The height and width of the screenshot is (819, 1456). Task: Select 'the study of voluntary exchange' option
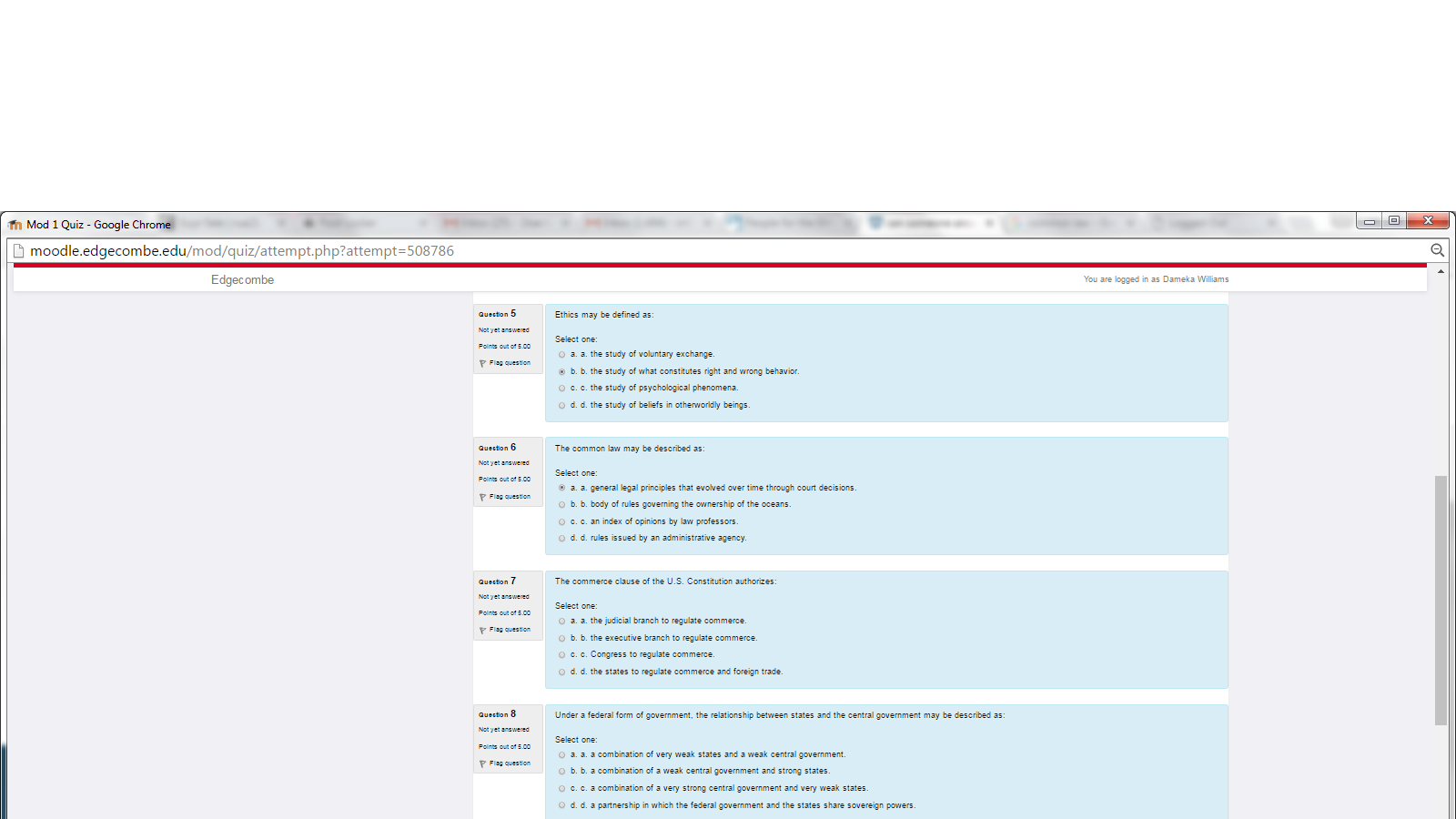[561, 355]
